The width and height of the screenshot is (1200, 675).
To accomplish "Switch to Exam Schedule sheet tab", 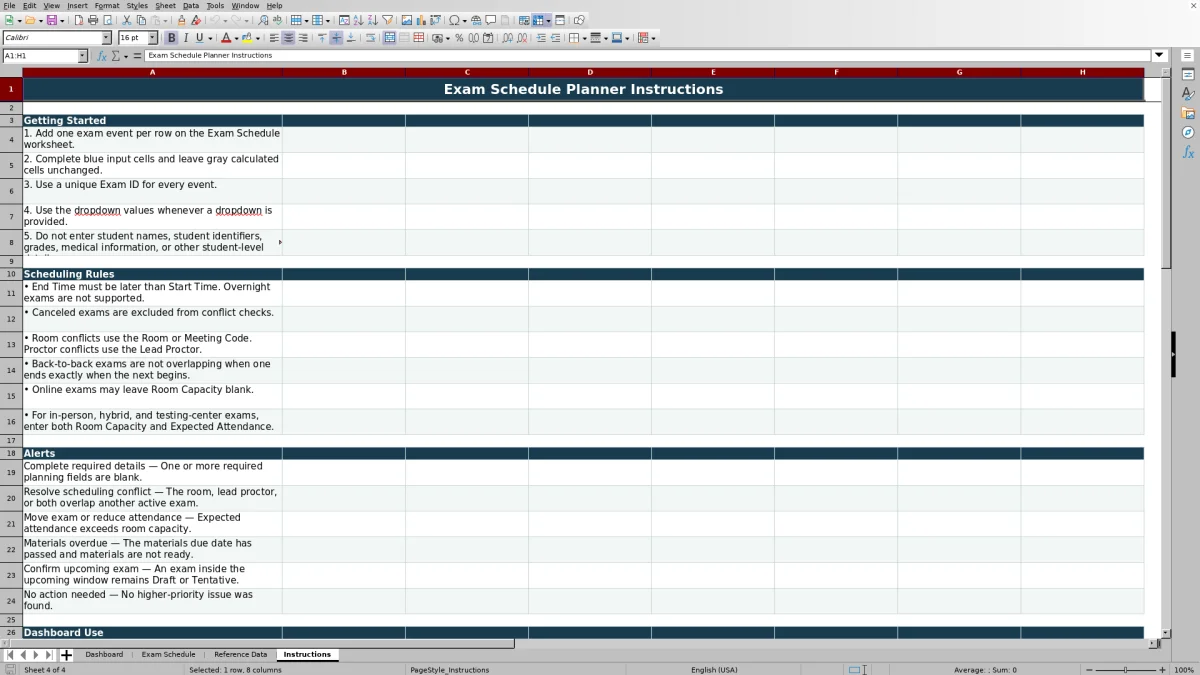I will [168, 655].
